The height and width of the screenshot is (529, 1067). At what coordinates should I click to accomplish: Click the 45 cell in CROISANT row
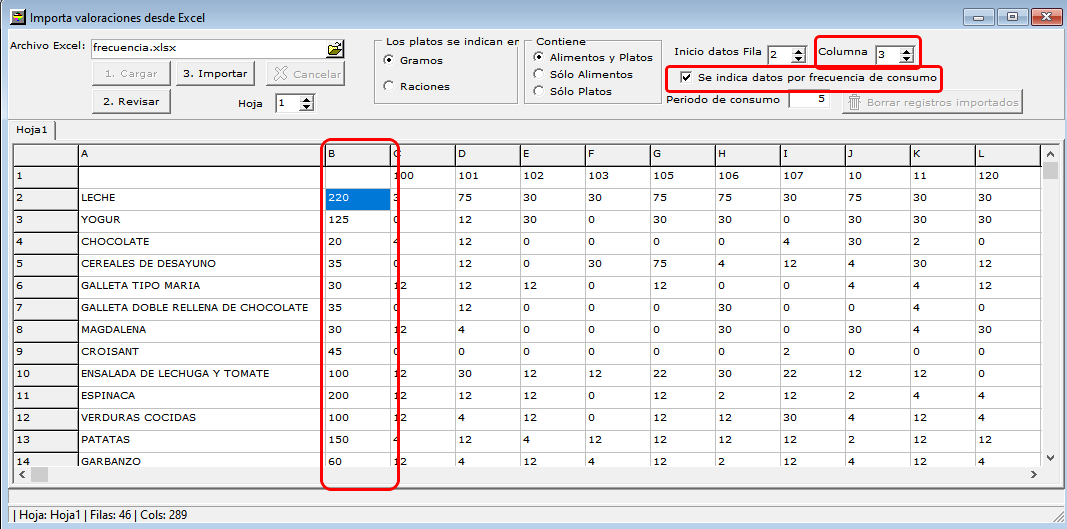click(357, 351)
